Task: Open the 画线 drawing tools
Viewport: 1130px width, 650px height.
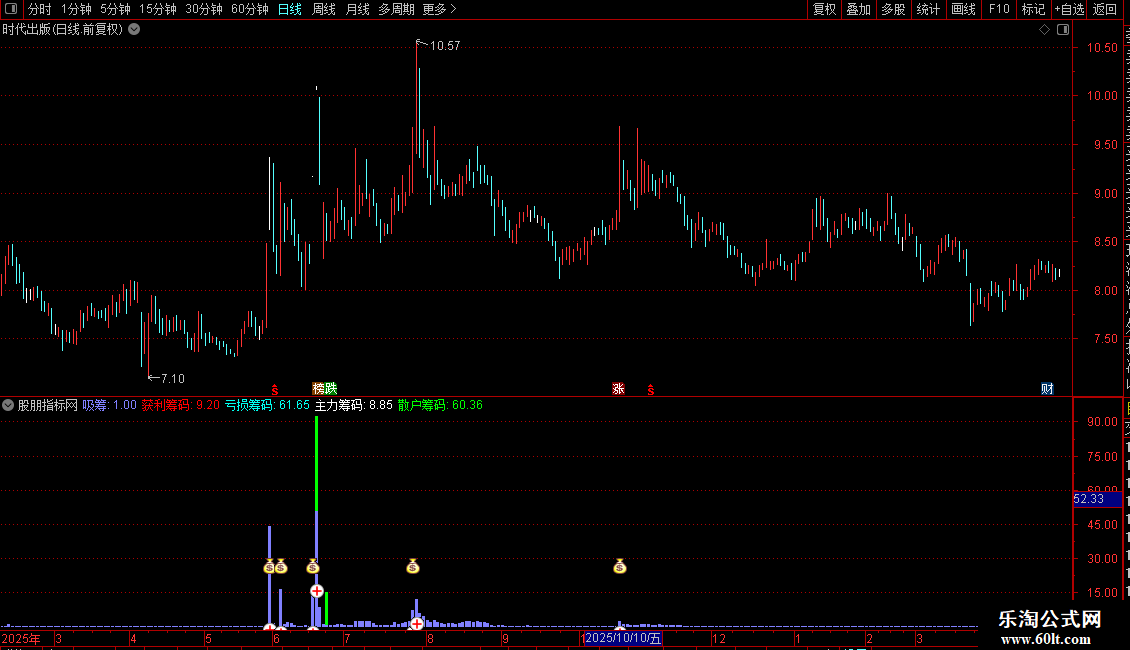Action: [963, 9]
